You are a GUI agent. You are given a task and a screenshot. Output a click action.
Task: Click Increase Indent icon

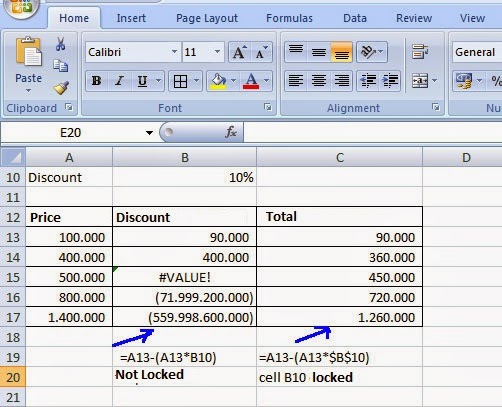coord(390,81)
